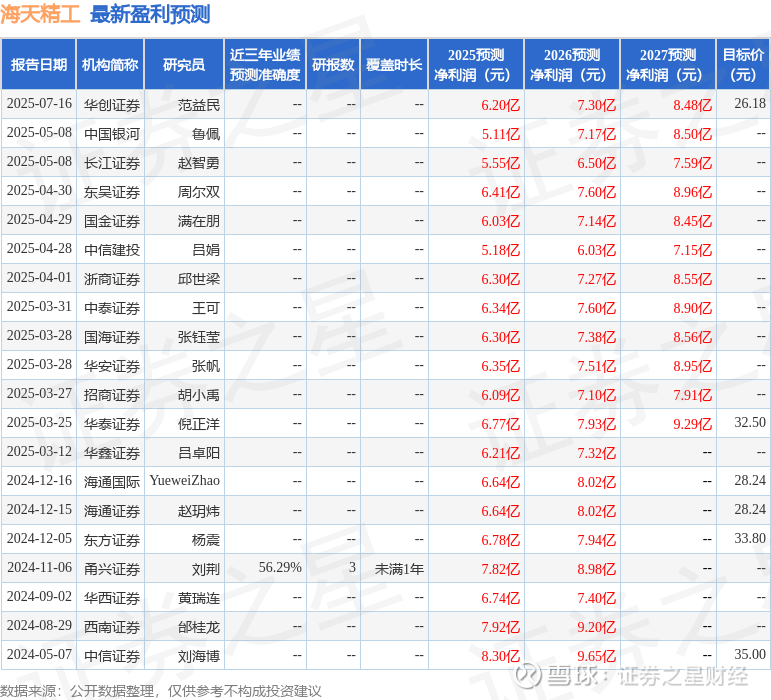Click analyst name 黄瑞连

tap(199, 598)
